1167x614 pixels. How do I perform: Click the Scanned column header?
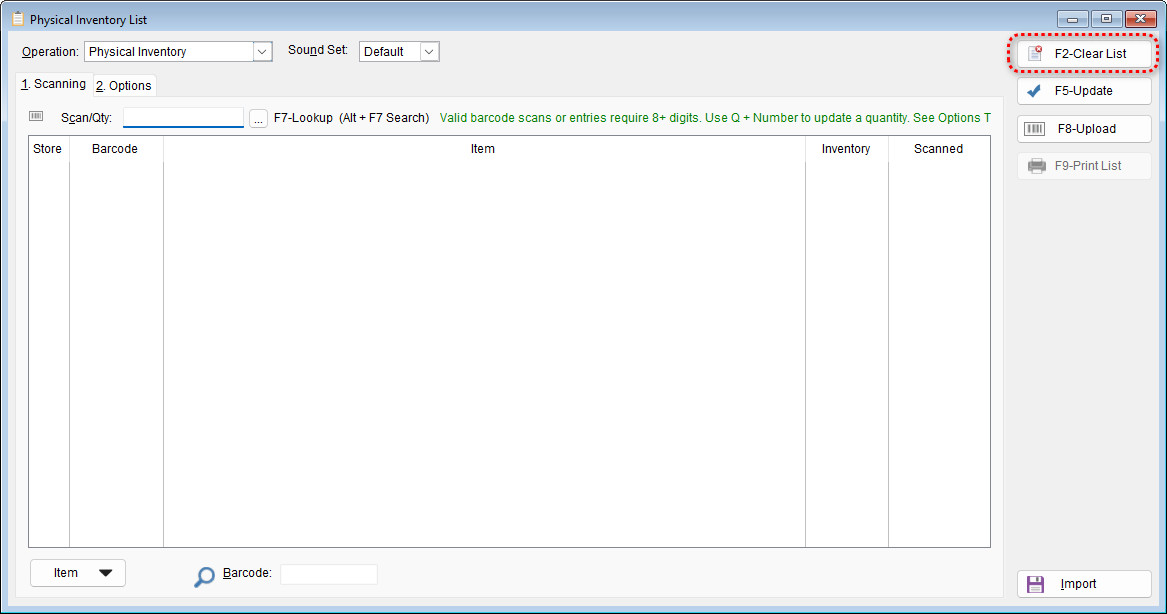pyautogui.click(x=938, y=149)
